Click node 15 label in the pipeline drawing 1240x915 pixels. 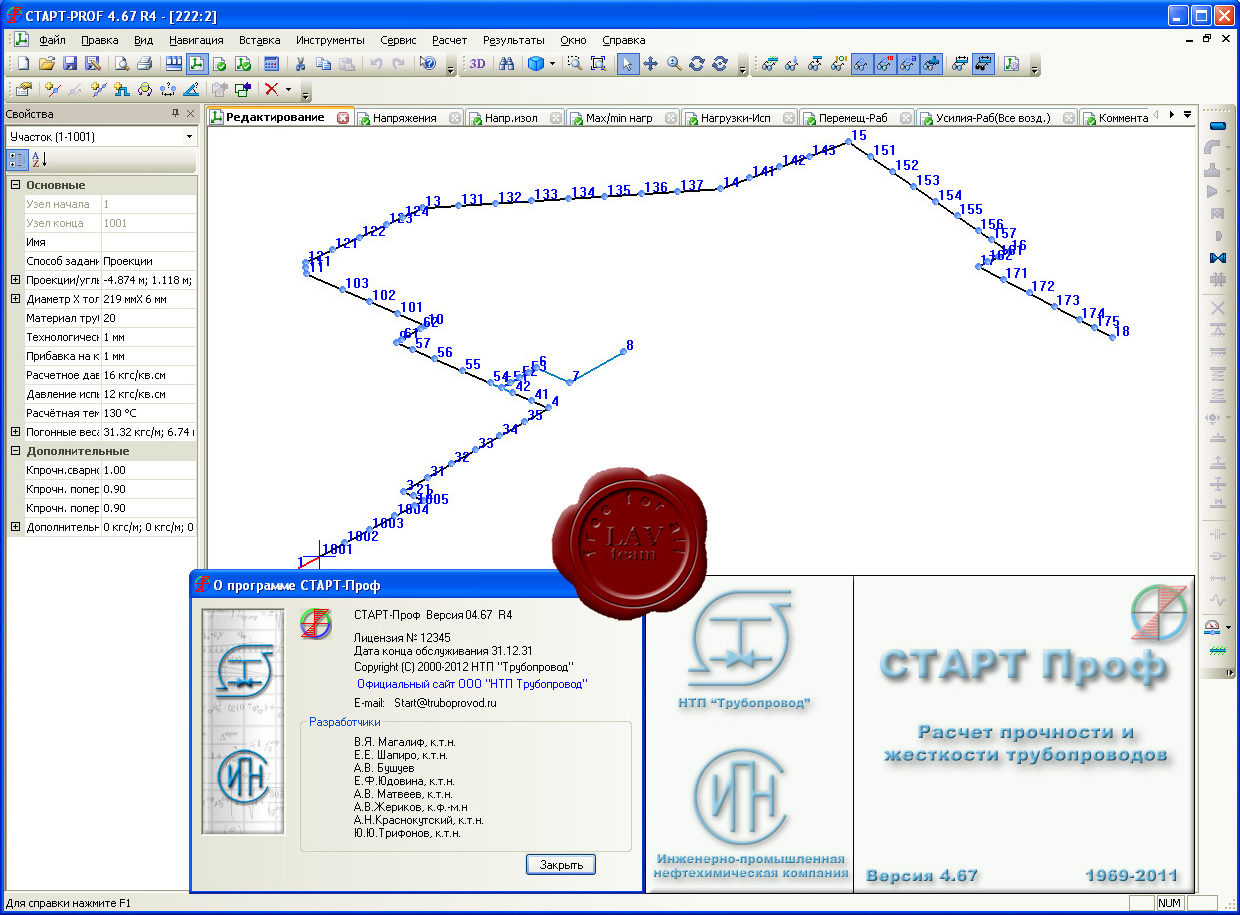tap(859, 135)
